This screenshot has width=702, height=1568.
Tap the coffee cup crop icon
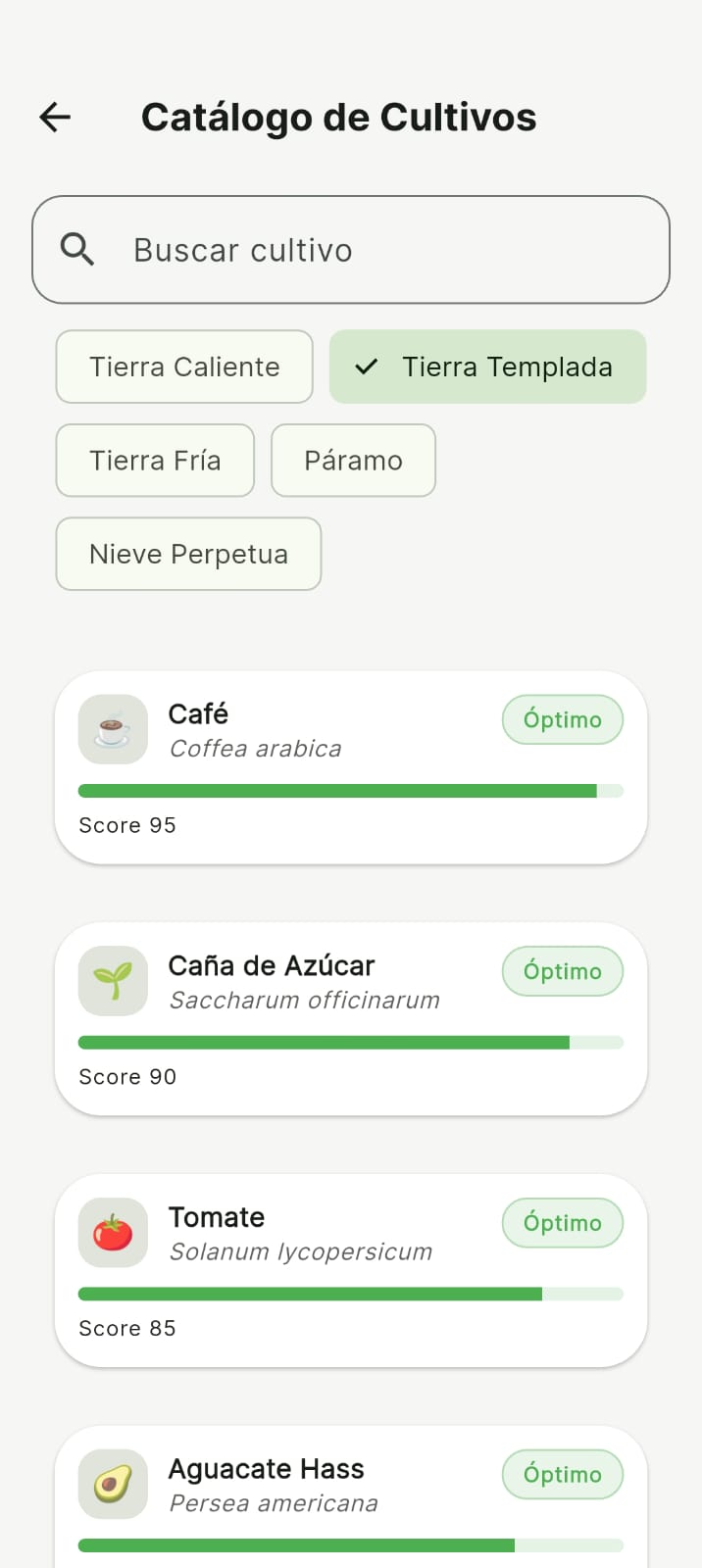point(113,730)
